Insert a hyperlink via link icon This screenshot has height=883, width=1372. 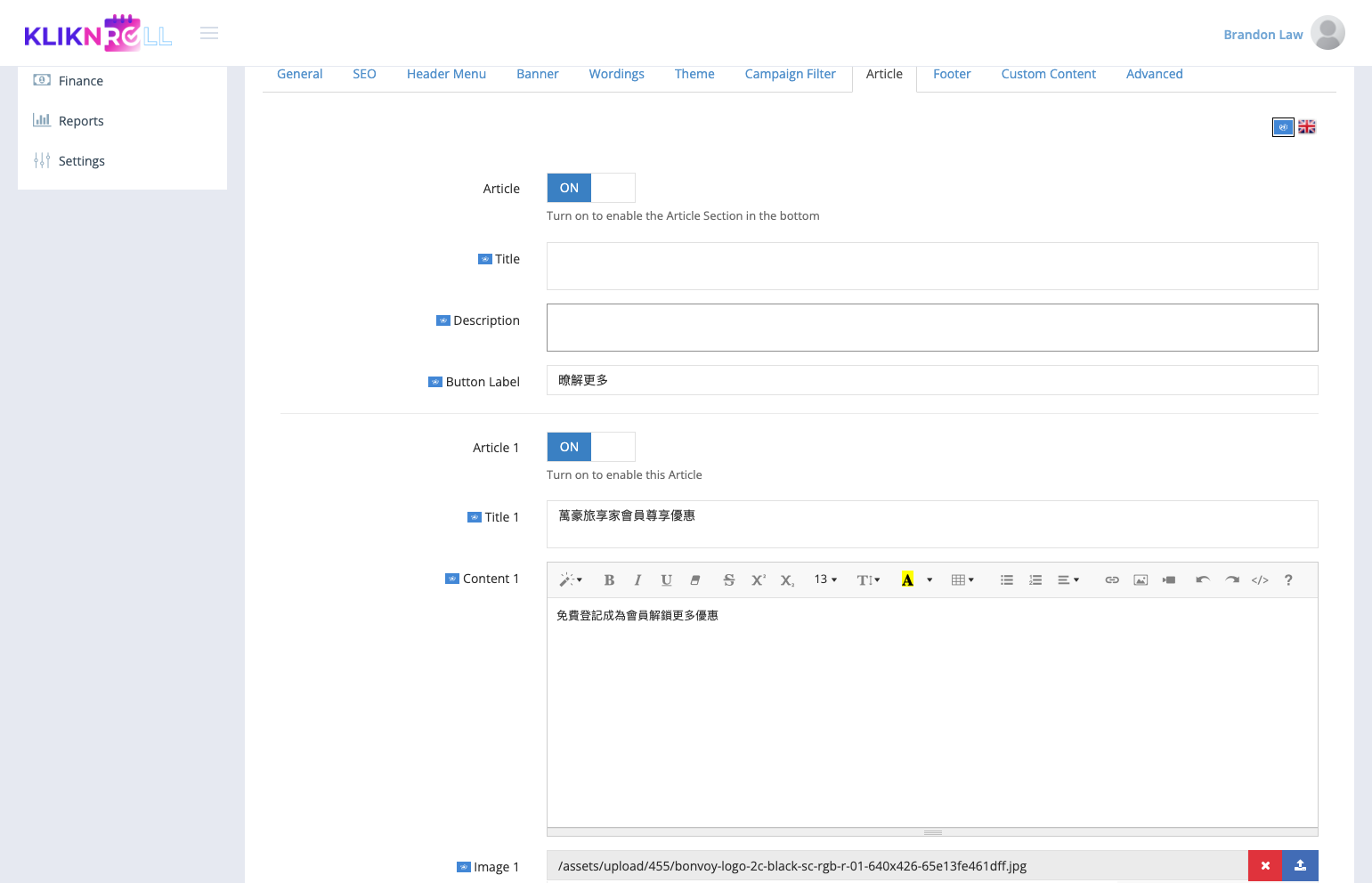tap(1112, 580)
